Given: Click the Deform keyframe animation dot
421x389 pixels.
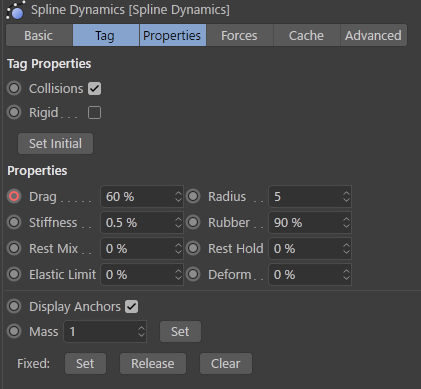Looking at the screenshot, I should click(193, 275).
